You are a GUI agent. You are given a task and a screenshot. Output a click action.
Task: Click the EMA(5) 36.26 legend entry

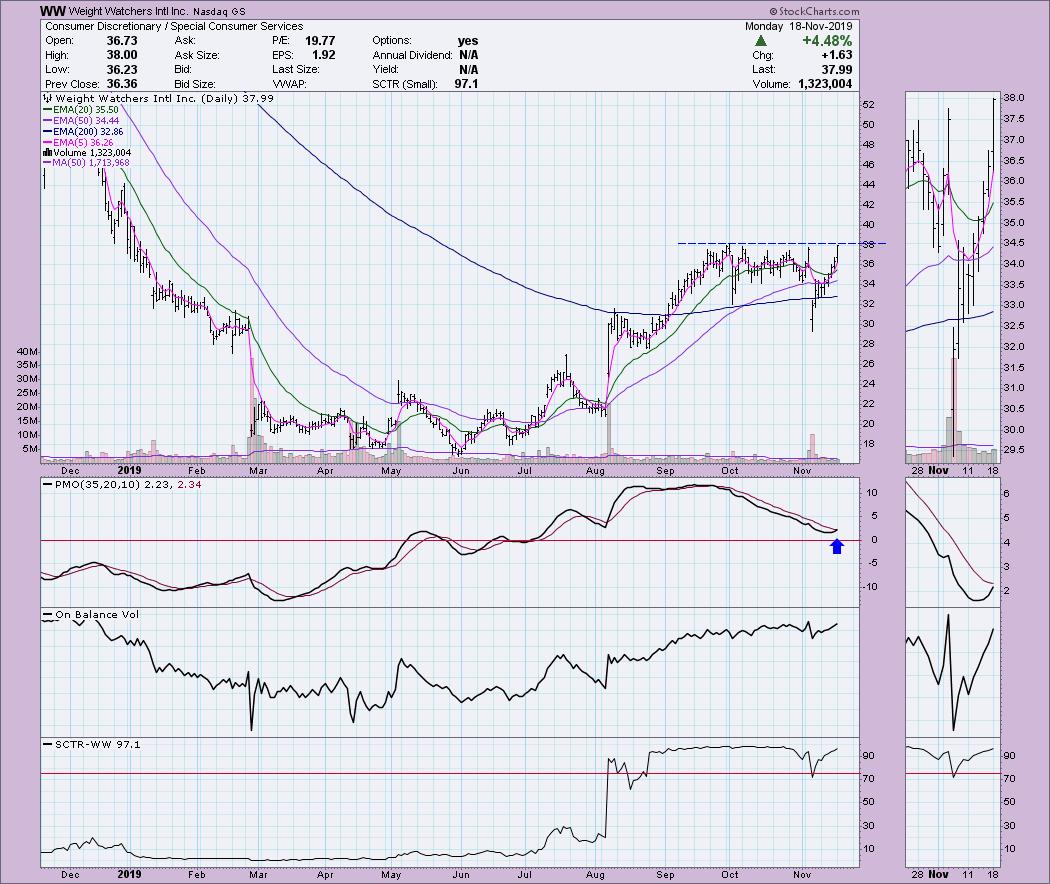click(78, 143)
